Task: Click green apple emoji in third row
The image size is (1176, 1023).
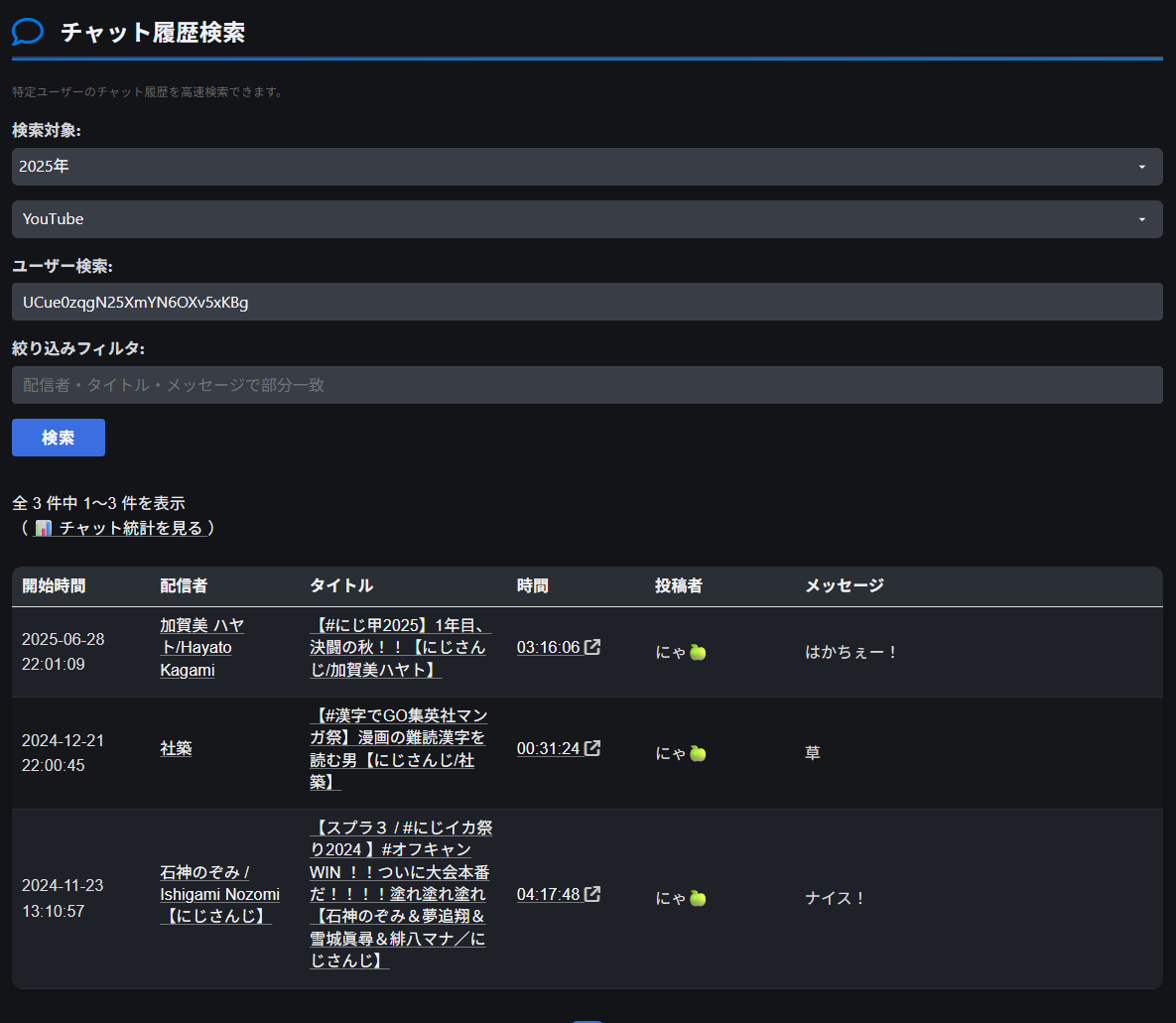Action: [698, 898]
